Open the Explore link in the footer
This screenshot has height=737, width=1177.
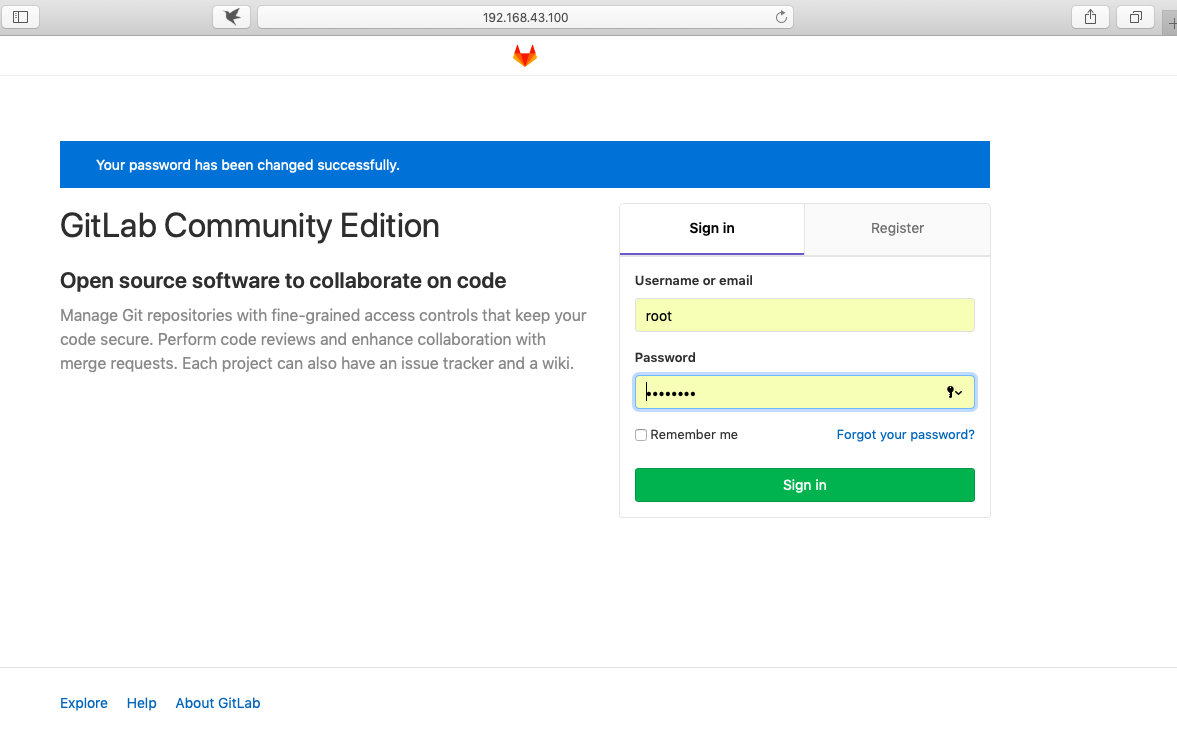[84, 703]
